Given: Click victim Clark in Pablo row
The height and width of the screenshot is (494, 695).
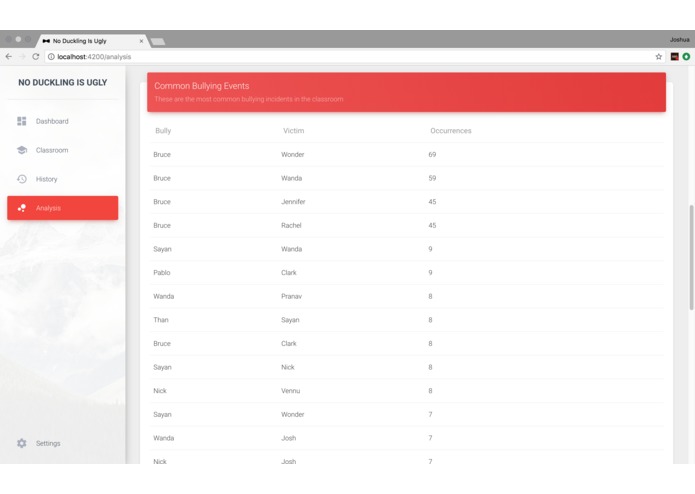Looking at the screenshot, I should [x=289, y=272].
